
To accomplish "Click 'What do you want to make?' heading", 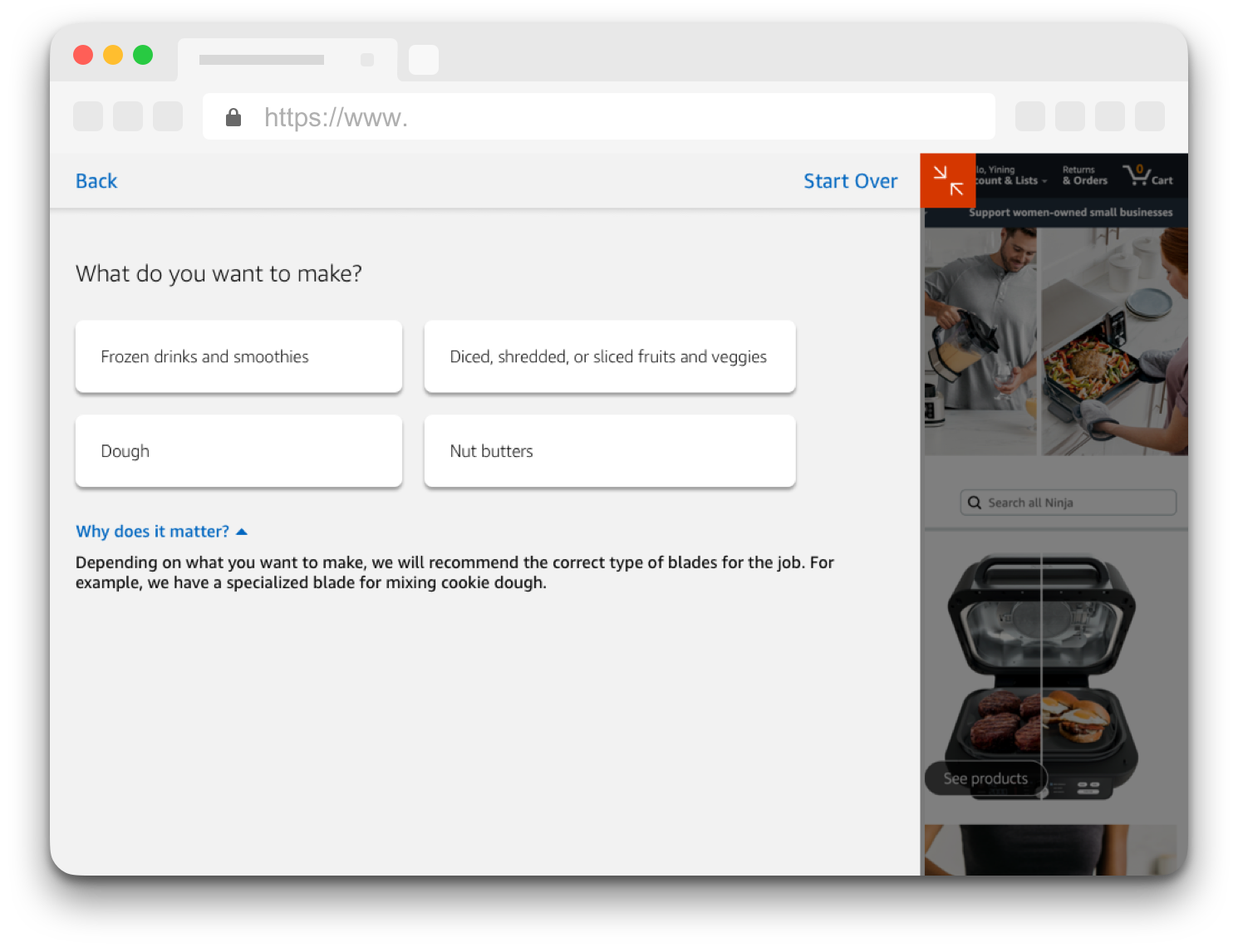I will tap(219, 273).
